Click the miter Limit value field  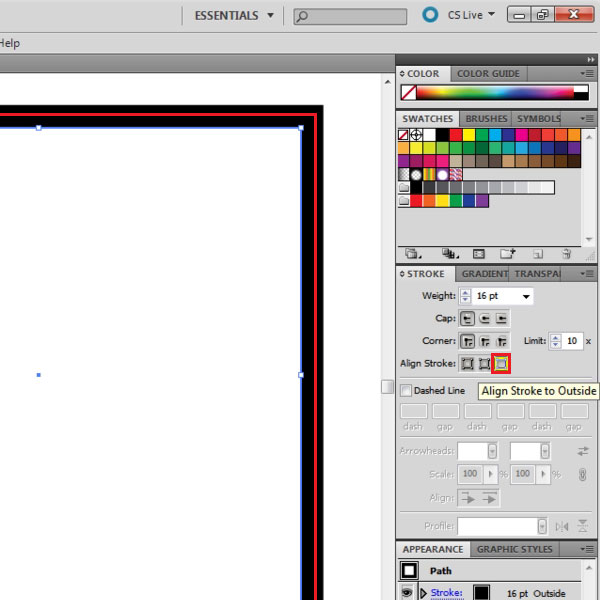point(572,341)
